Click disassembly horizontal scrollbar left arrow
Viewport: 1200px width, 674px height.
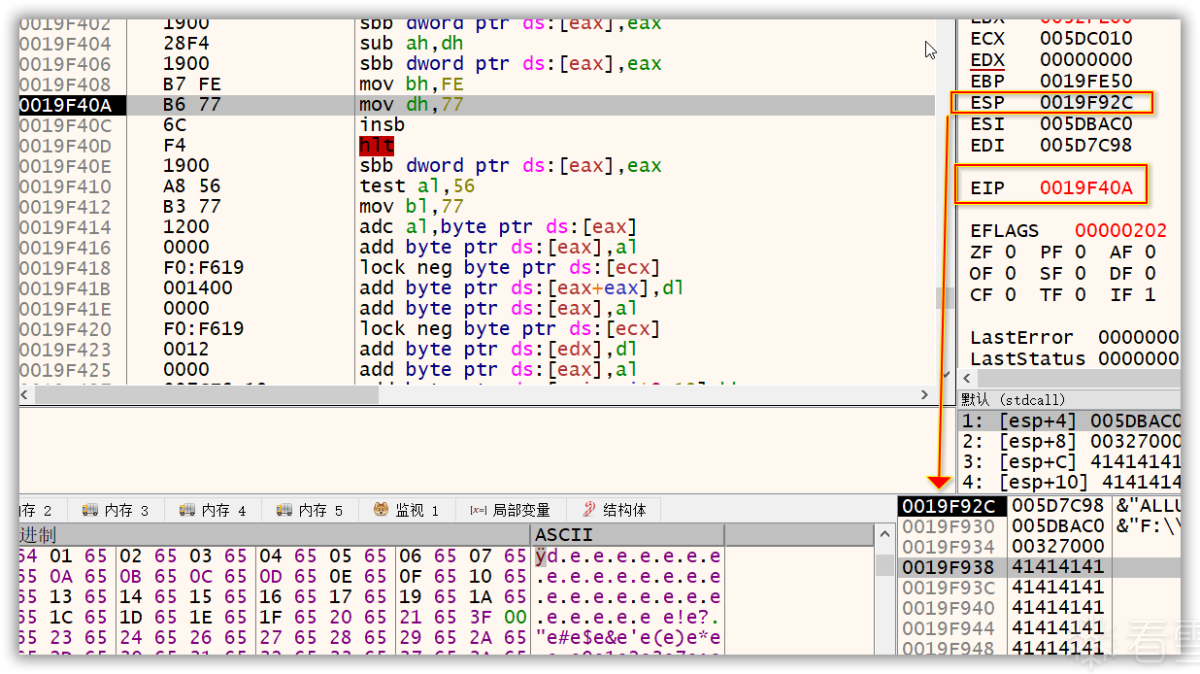coord(27,396)
